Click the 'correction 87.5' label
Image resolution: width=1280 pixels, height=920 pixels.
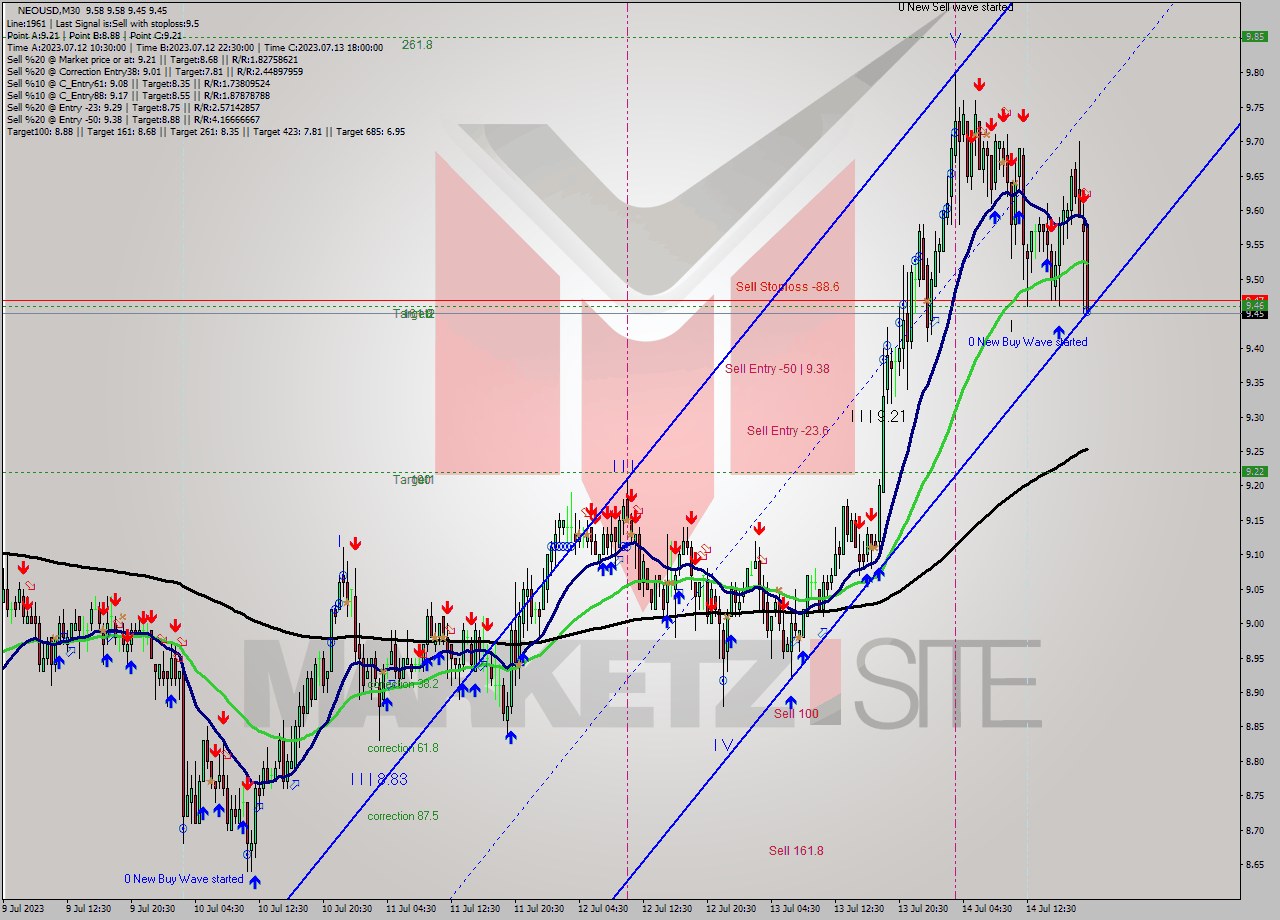(x=402, y=816)
